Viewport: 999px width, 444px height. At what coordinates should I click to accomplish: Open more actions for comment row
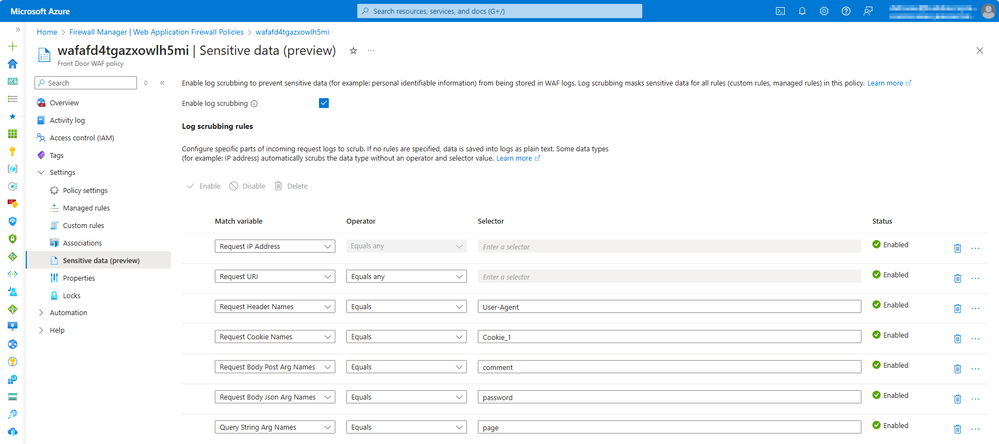pyautogui.click(x=975, y=368)
